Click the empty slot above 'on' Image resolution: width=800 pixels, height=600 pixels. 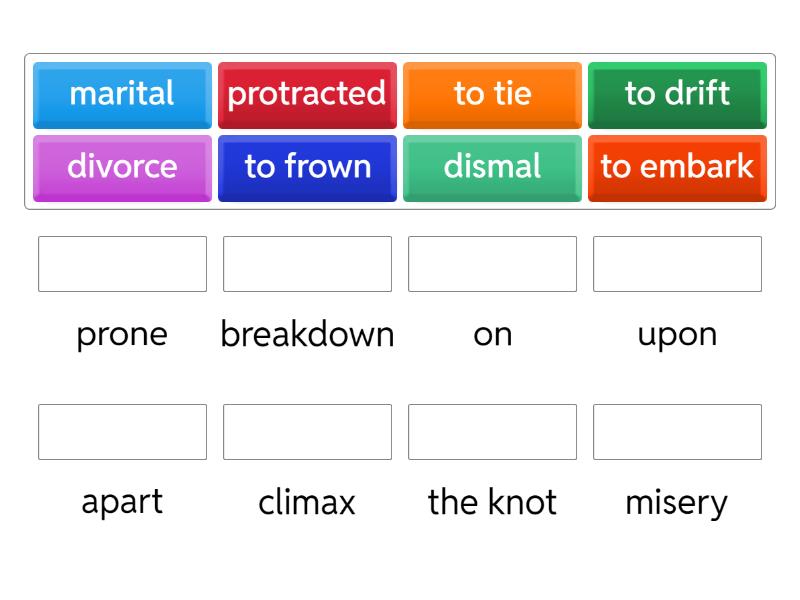492,264
